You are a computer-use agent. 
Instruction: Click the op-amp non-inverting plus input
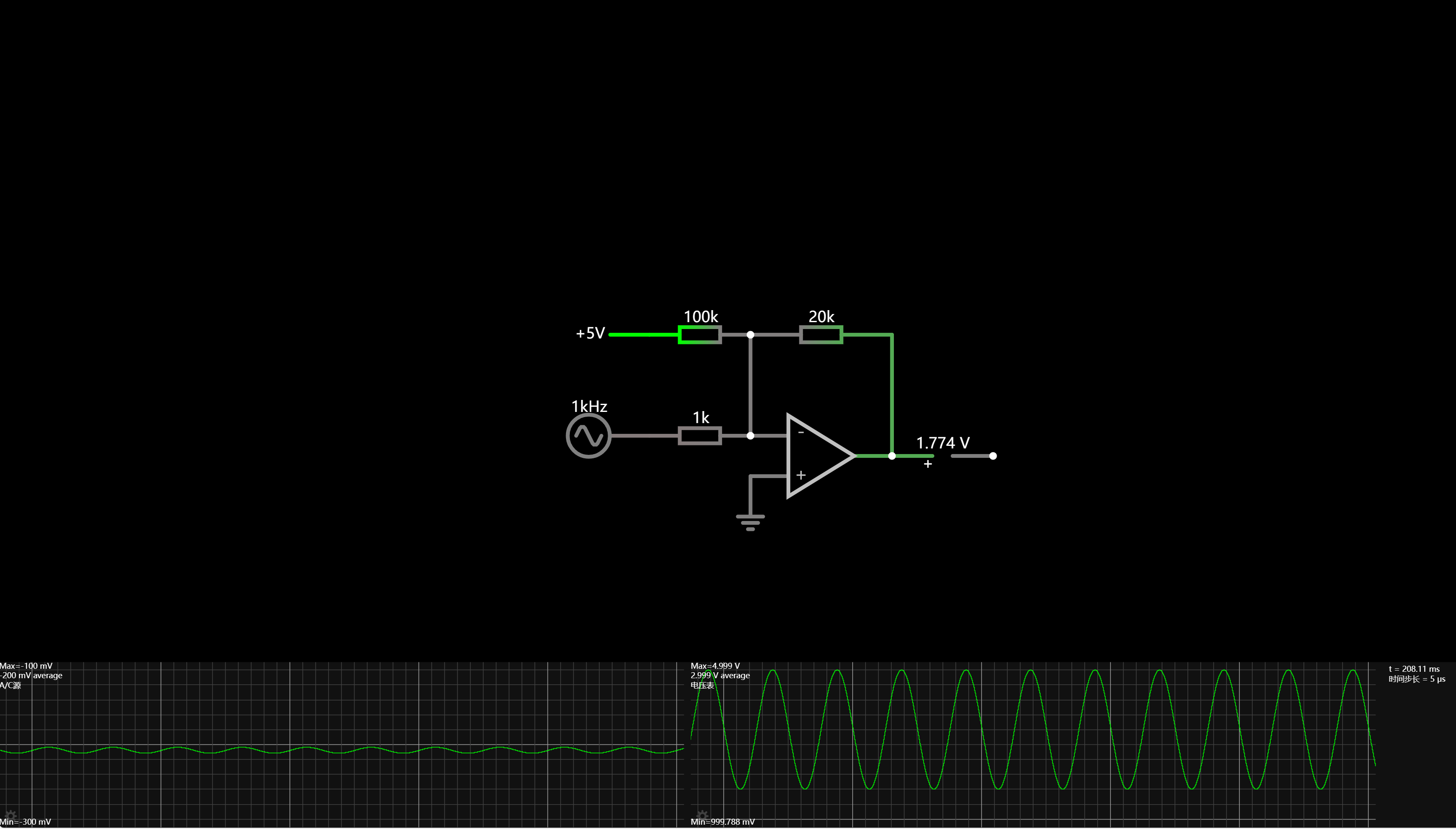click(x=801, y=475)
